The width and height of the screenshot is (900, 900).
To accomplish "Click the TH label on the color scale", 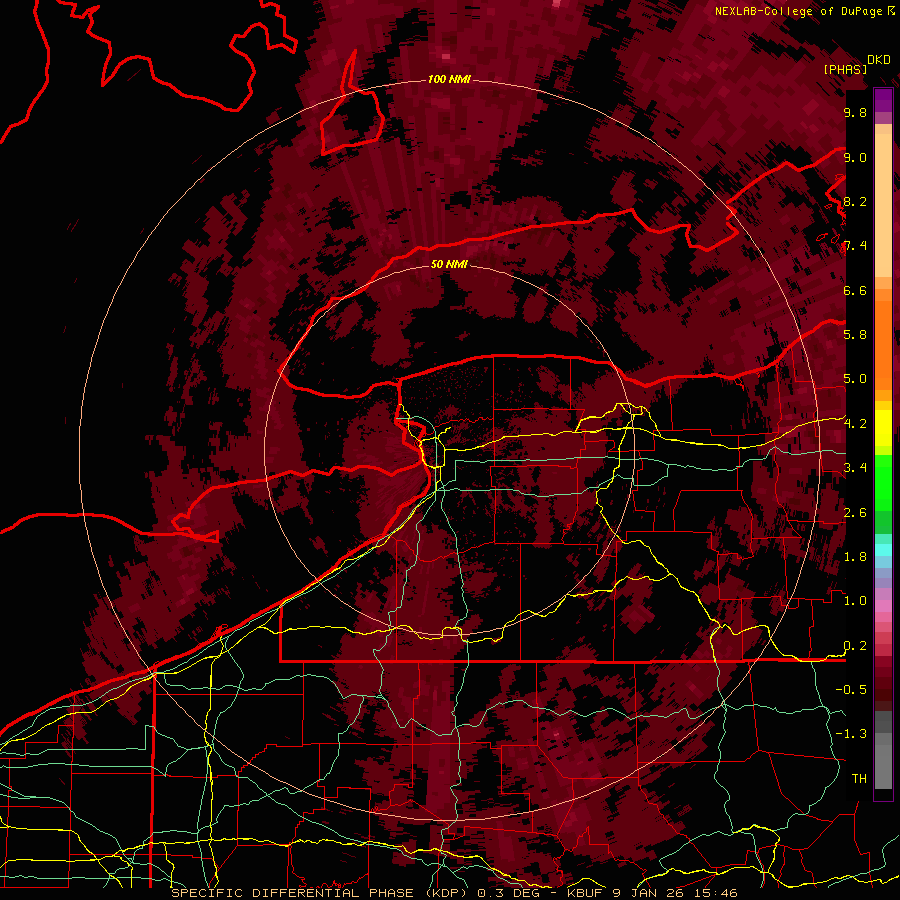I will coord(859,779).
